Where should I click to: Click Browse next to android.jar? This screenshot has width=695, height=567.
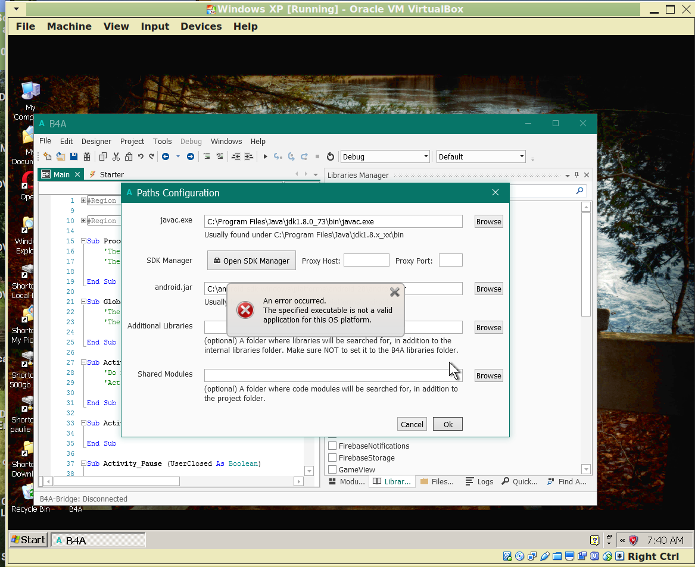click(488, 289)
